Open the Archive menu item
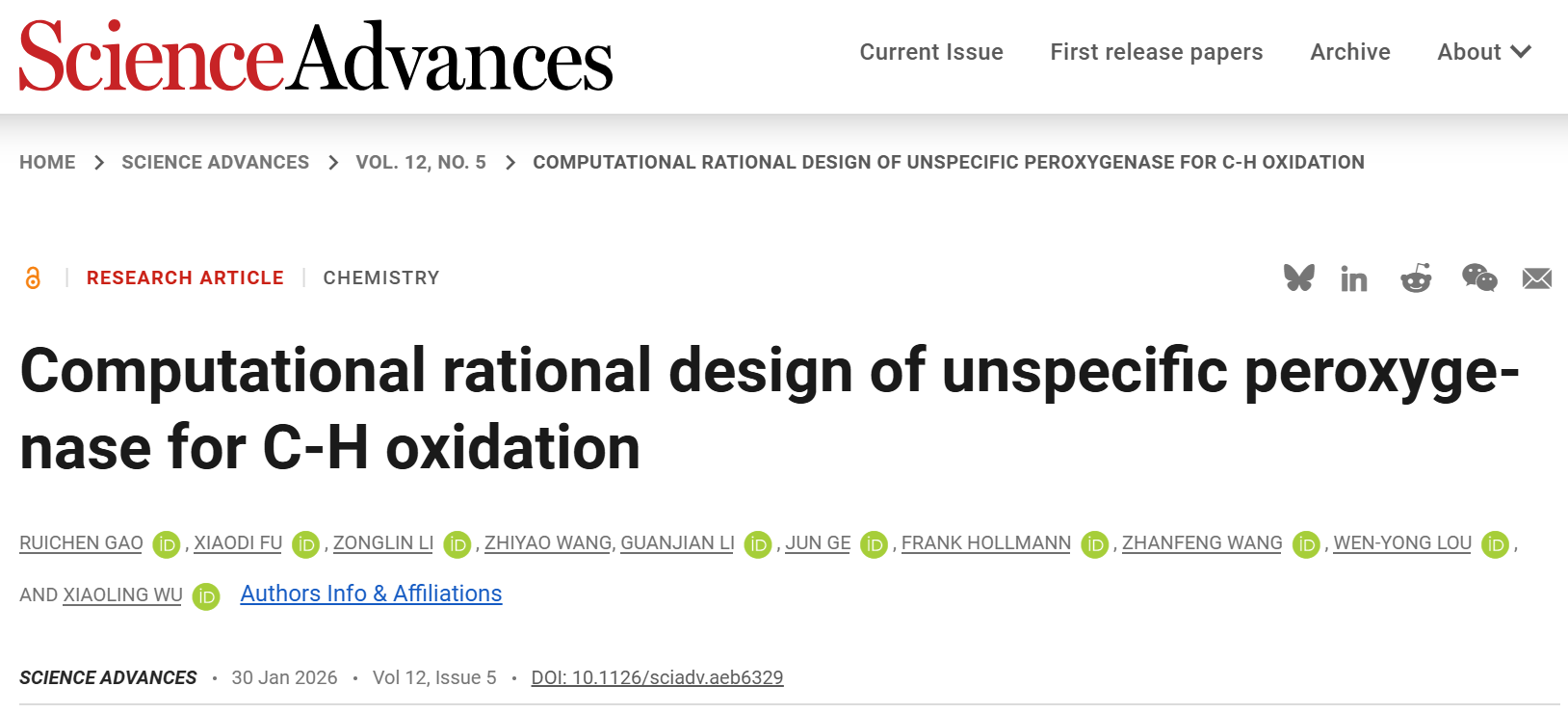The image size is (1568, 713). (1349, 52)
